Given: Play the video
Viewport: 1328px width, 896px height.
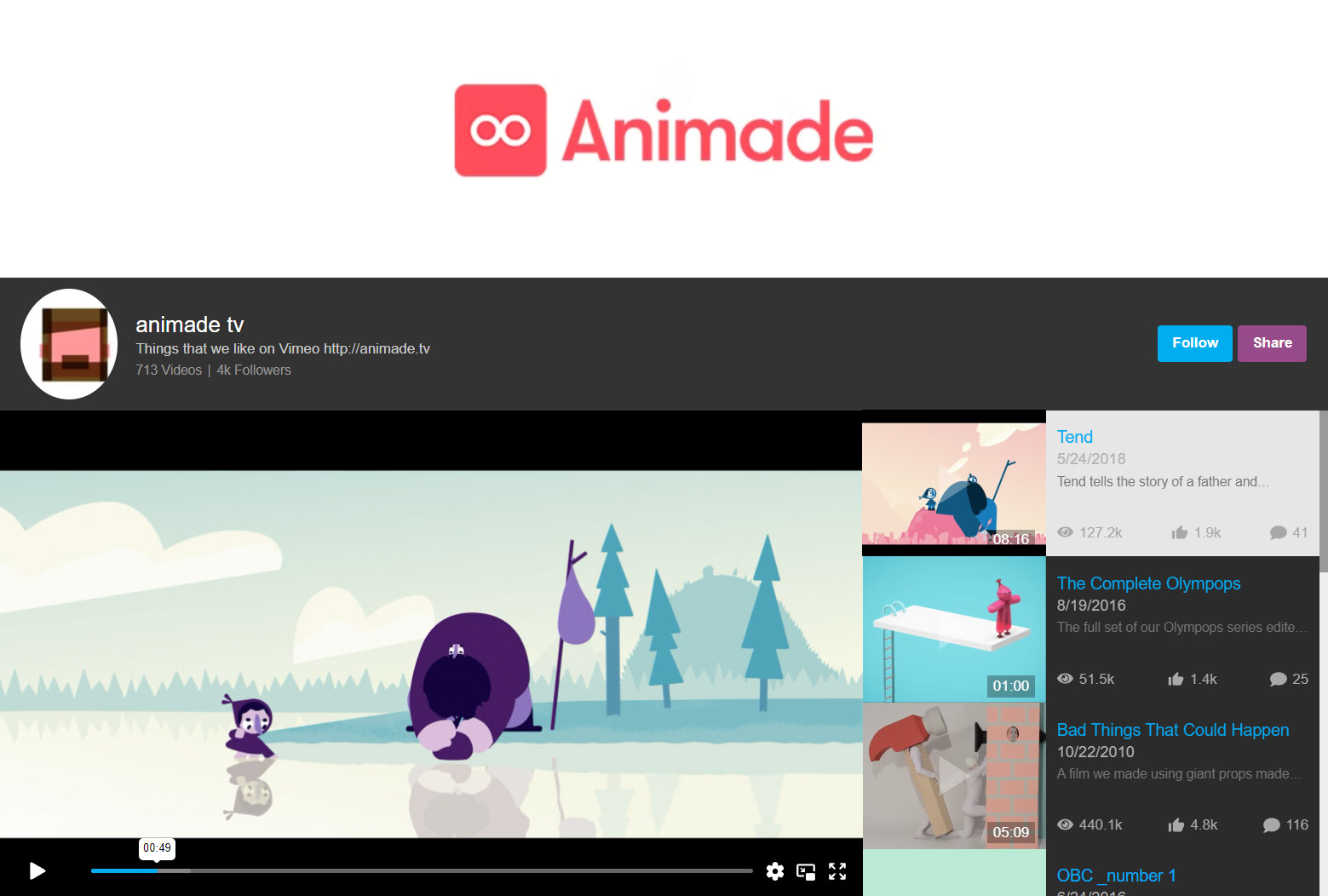Looking at the screenshot, I should pos(37,870).
